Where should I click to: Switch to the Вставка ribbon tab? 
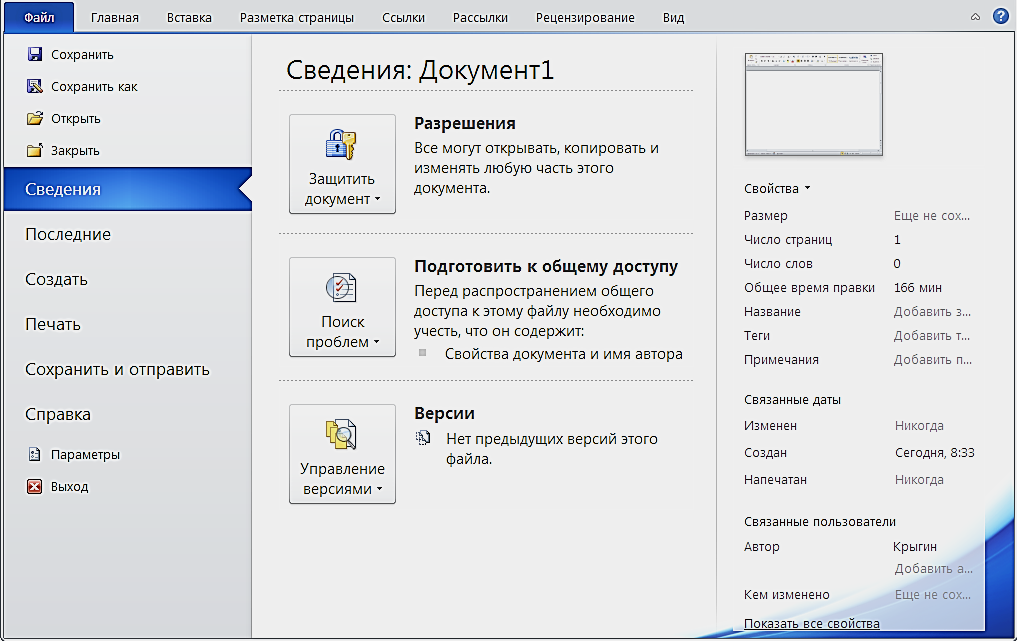[189, 18]
